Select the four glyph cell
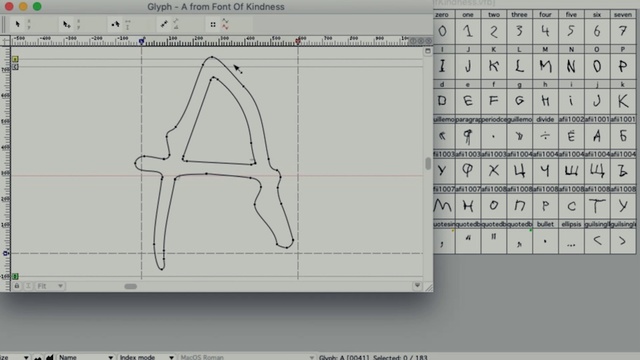 (x=545, y=31)
